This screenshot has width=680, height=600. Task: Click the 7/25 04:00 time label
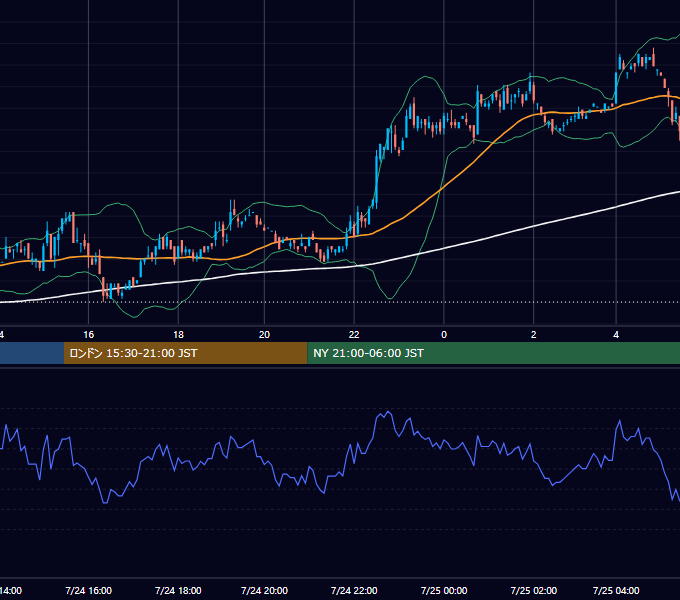(616, 590)
